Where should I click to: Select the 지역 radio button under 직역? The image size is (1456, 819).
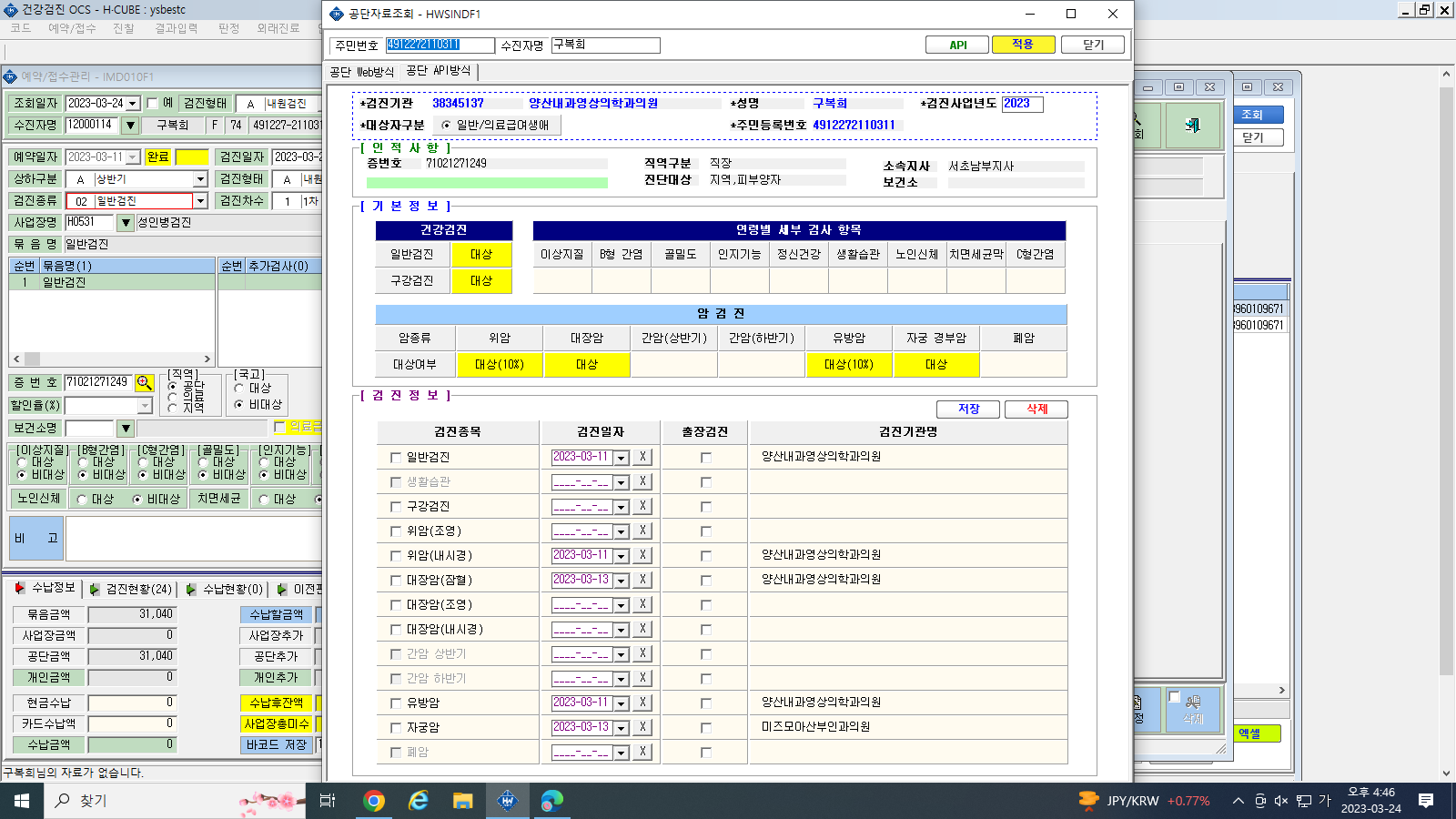(172, 408)
